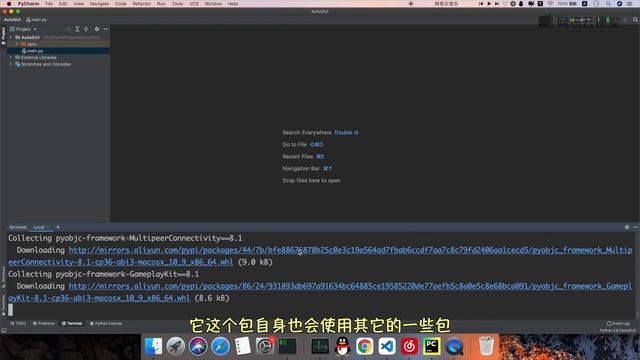640x360 pixels.
Task: Open Visual Studio Code from the Dock
Action: (387, 346)
